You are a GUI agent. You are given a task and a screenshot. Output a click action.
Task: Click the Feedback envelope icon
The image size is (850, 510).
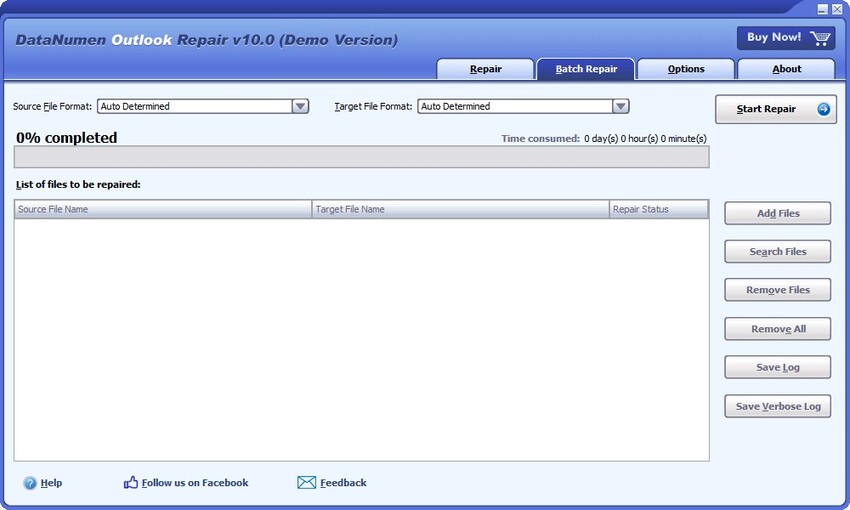tap(306, 483)
